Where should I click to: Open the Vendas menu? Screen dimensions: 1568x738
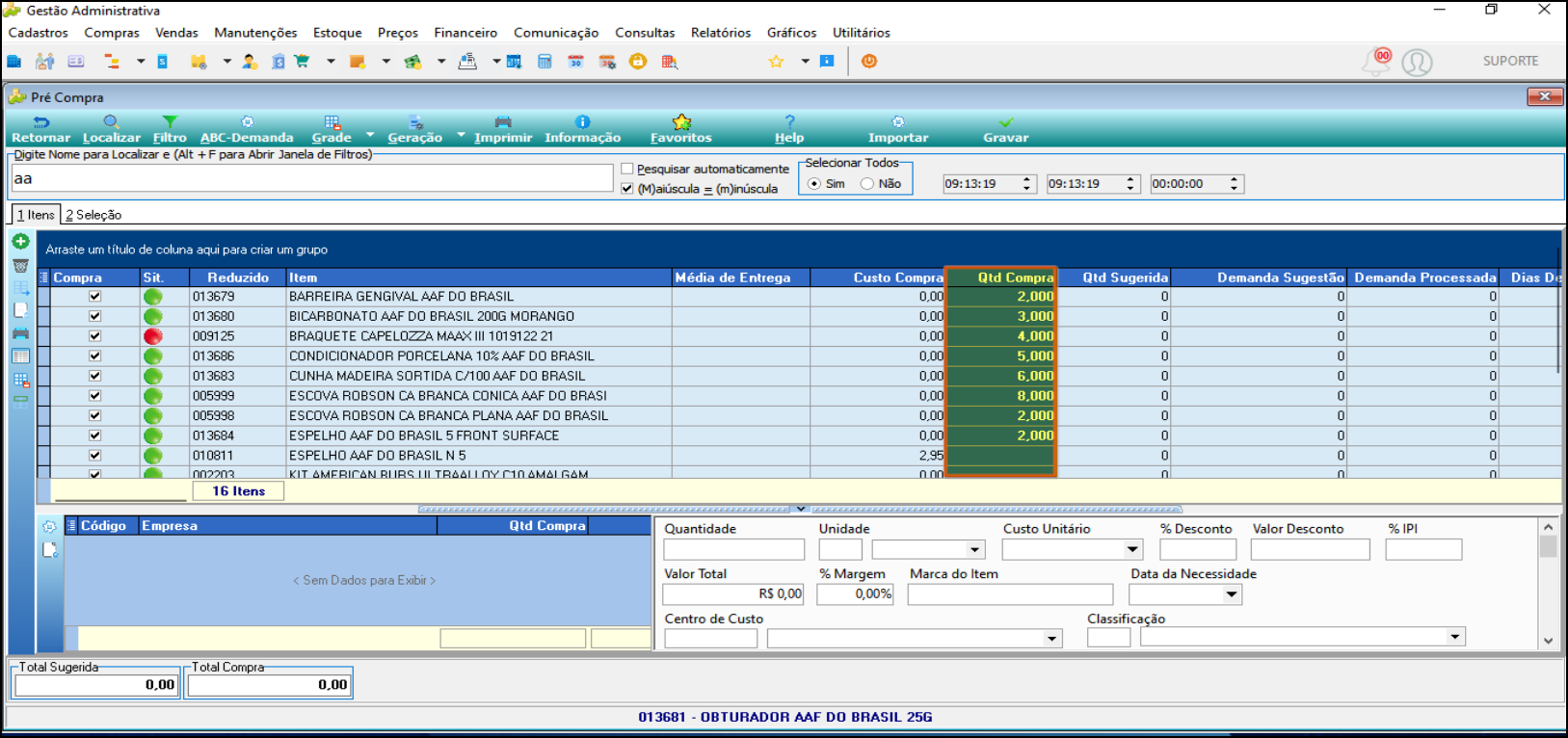pyautogui.click(x=176, y=33)
